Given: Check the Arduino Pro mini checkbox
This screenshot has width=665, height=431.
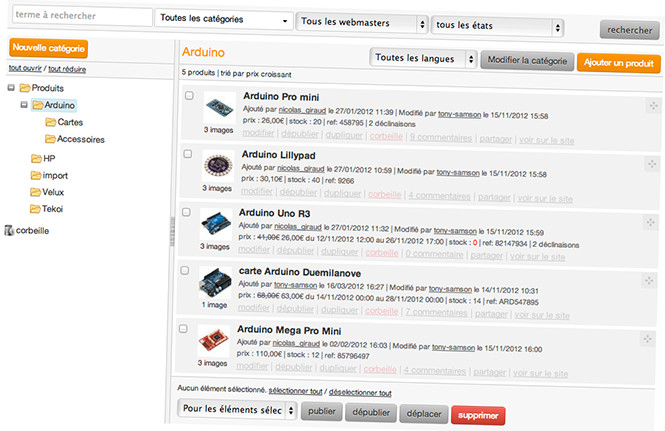Looking at the screenshot, I should click(x=188, y=97).
